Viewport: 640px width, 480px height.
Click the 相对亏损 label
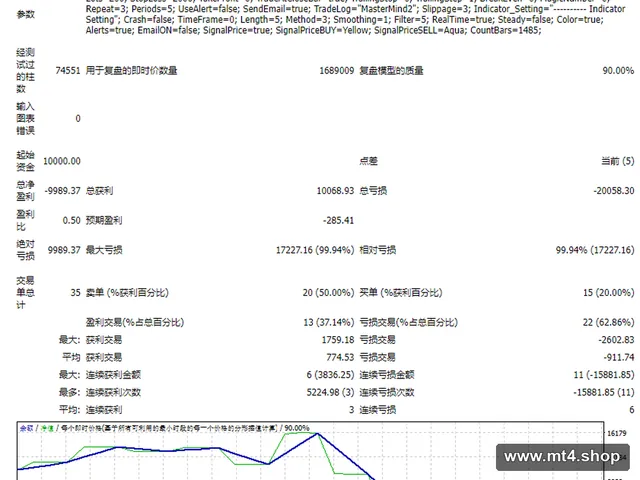click(378, 250)
